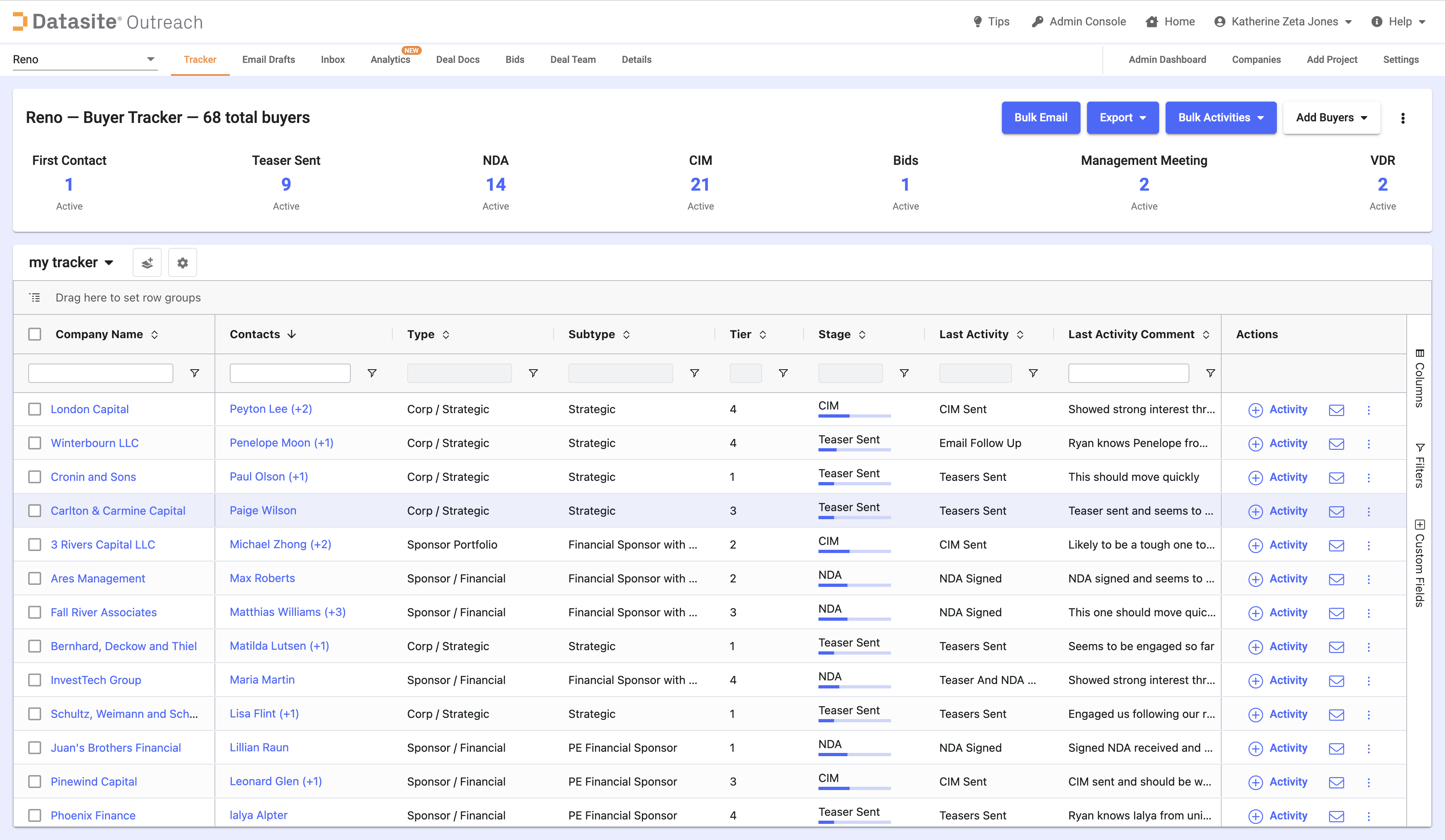Open the three-dot row menu for Cronin and Sons

(1369, 478)
